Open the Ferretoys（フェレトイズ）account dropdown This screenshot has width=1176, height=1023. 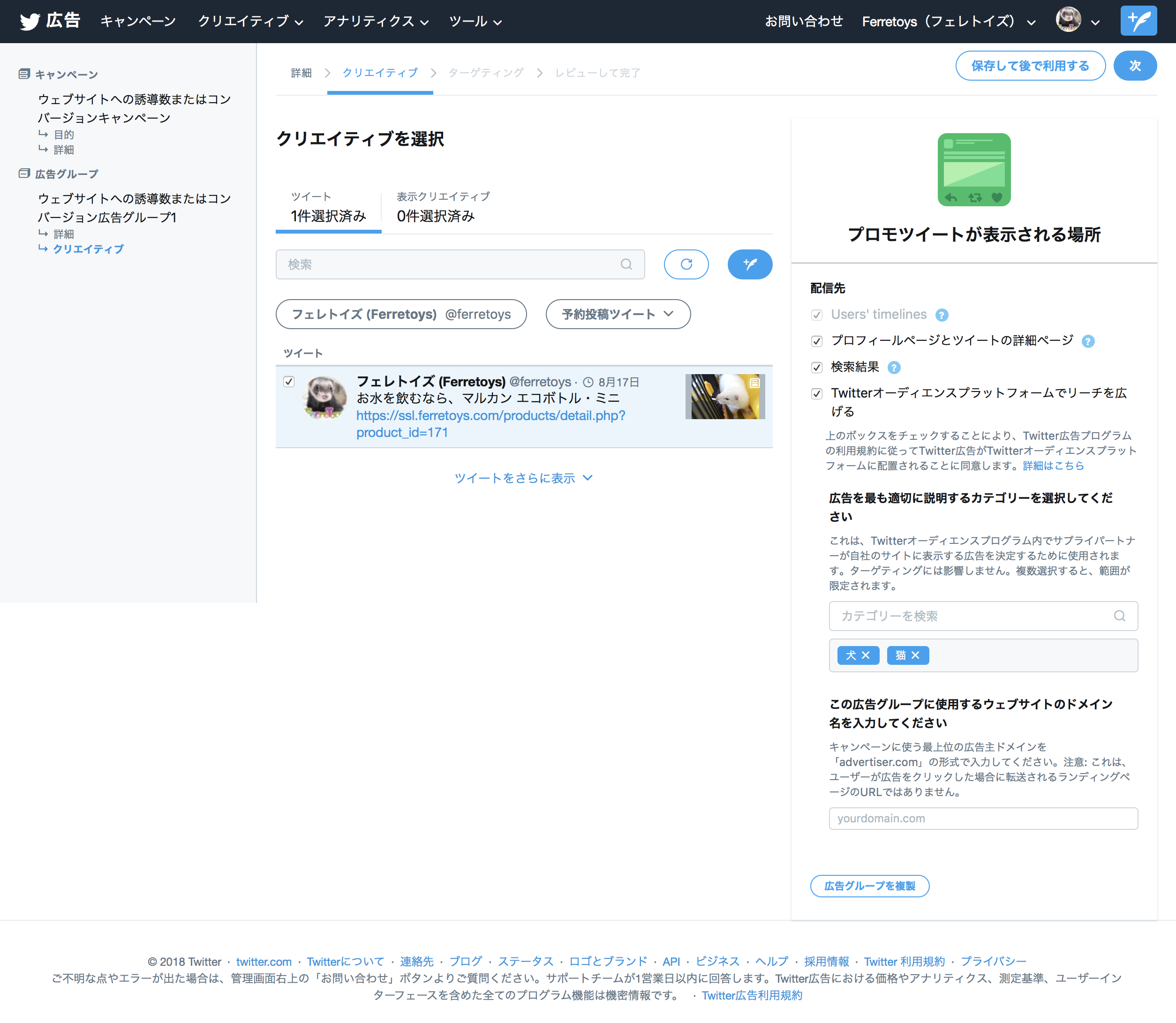coord(948,22)
